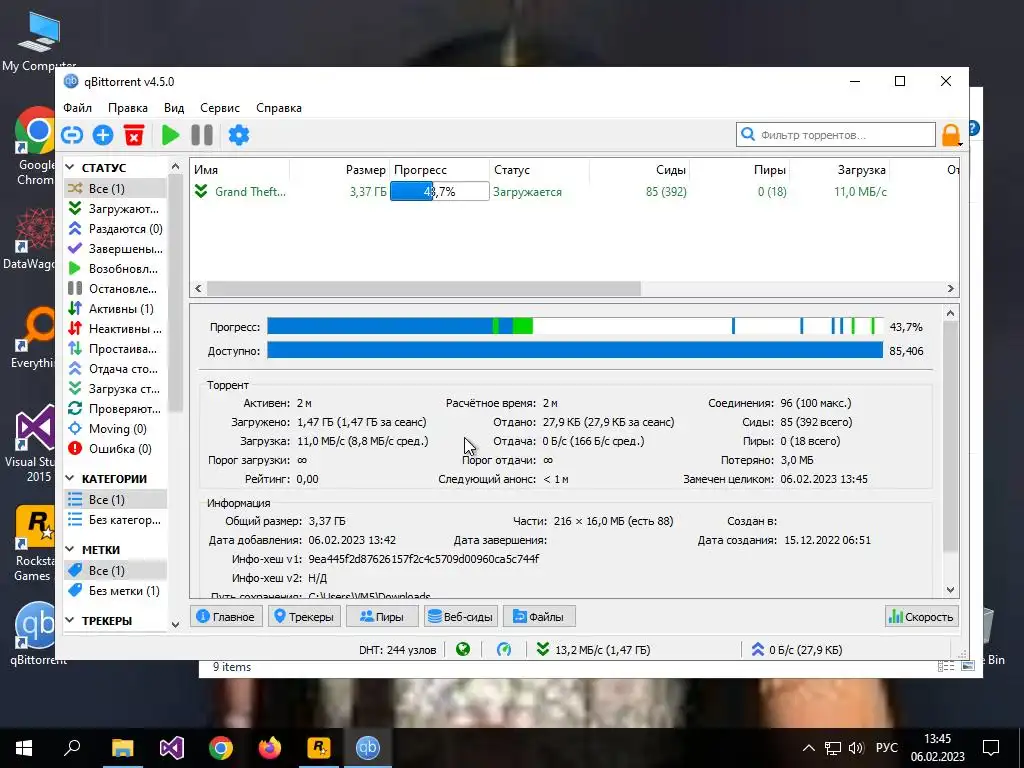Select the Moving (0) status filter
The width and height of the screenshot is (1024, 768).
pos(116,428)
